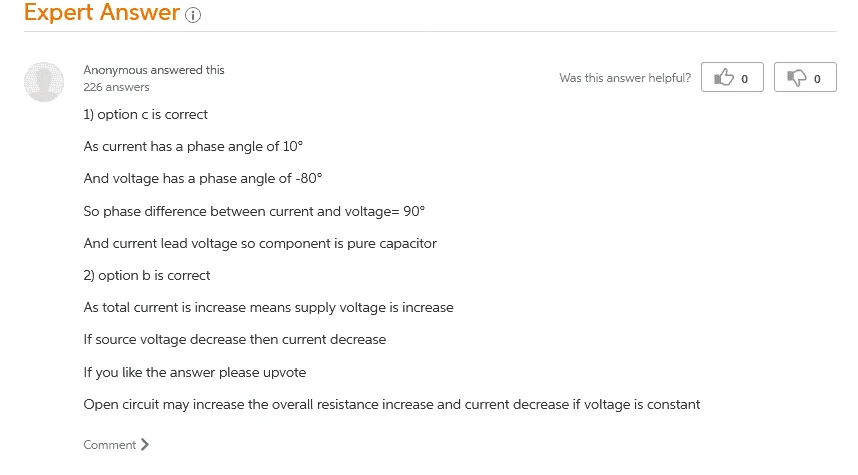Click the phase difference equals 90° line
The width and height of the screenshot is (858, 475).
[254, 211]
